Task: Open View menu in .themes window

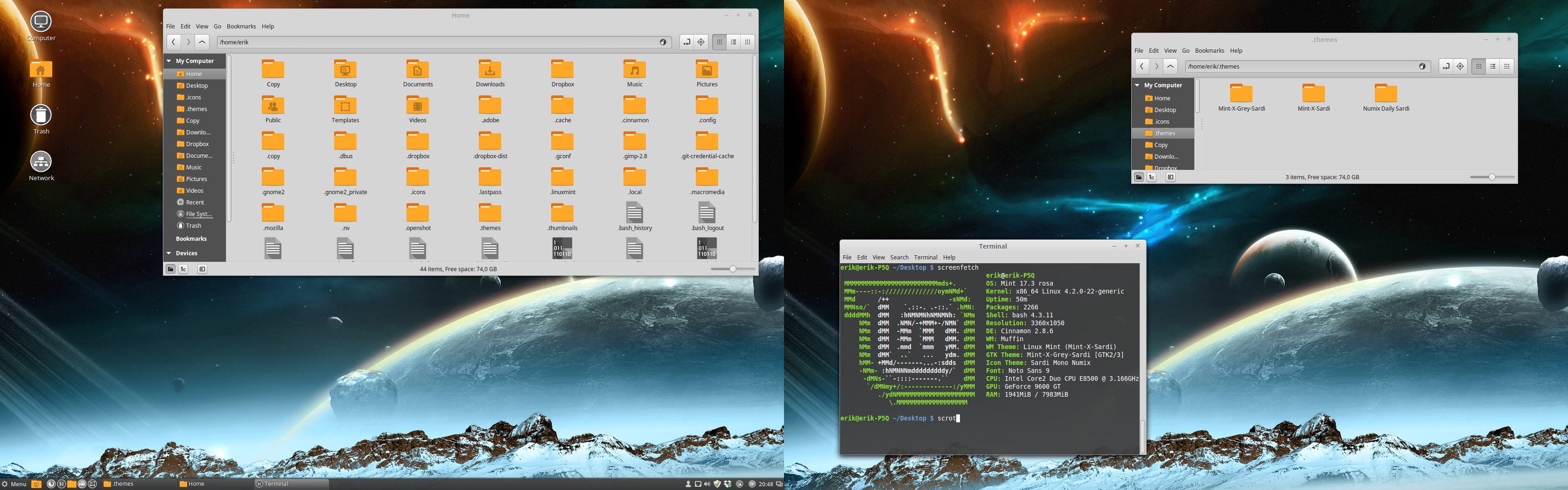Action: pyautogui.click(x=1170, y=50)
